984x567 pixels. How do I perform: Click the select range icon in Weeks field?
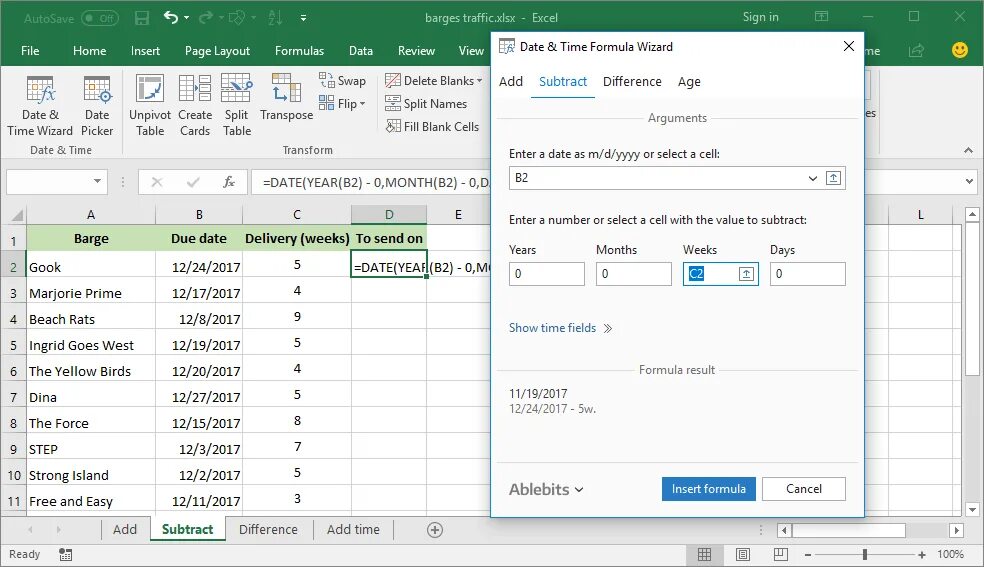pyautogui.click(x=746, y=273)
